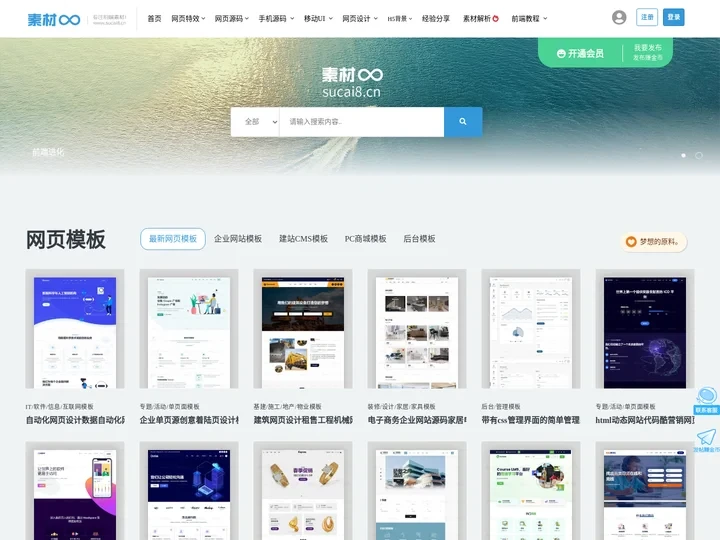Open title 建筑网页设计租售工程机械
This screenshot has height=540, width=720.
click(303, 420)
